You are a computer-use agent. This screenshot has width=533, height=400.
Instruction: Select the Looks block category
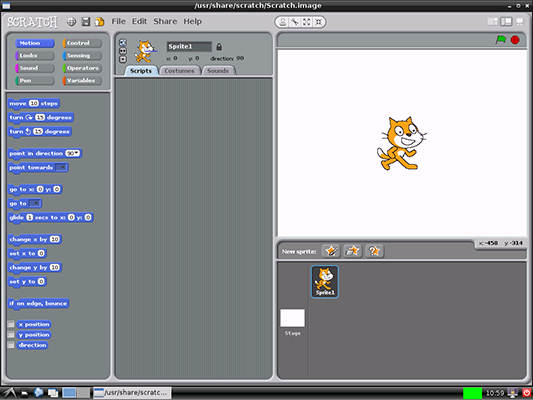pyautogui.click(x=34, y=56)
